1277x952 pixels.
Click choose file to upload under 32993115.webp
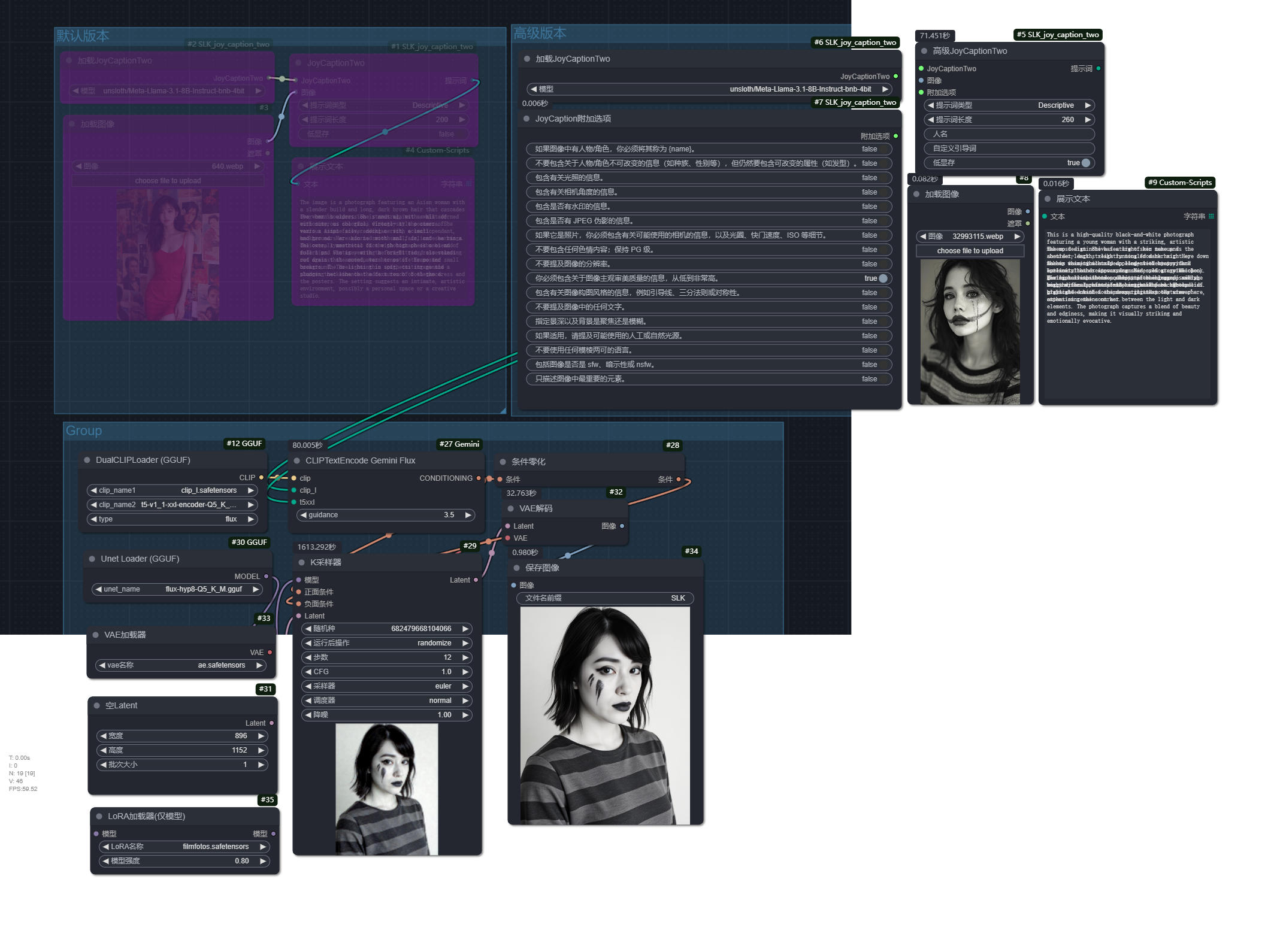(970, 251)
